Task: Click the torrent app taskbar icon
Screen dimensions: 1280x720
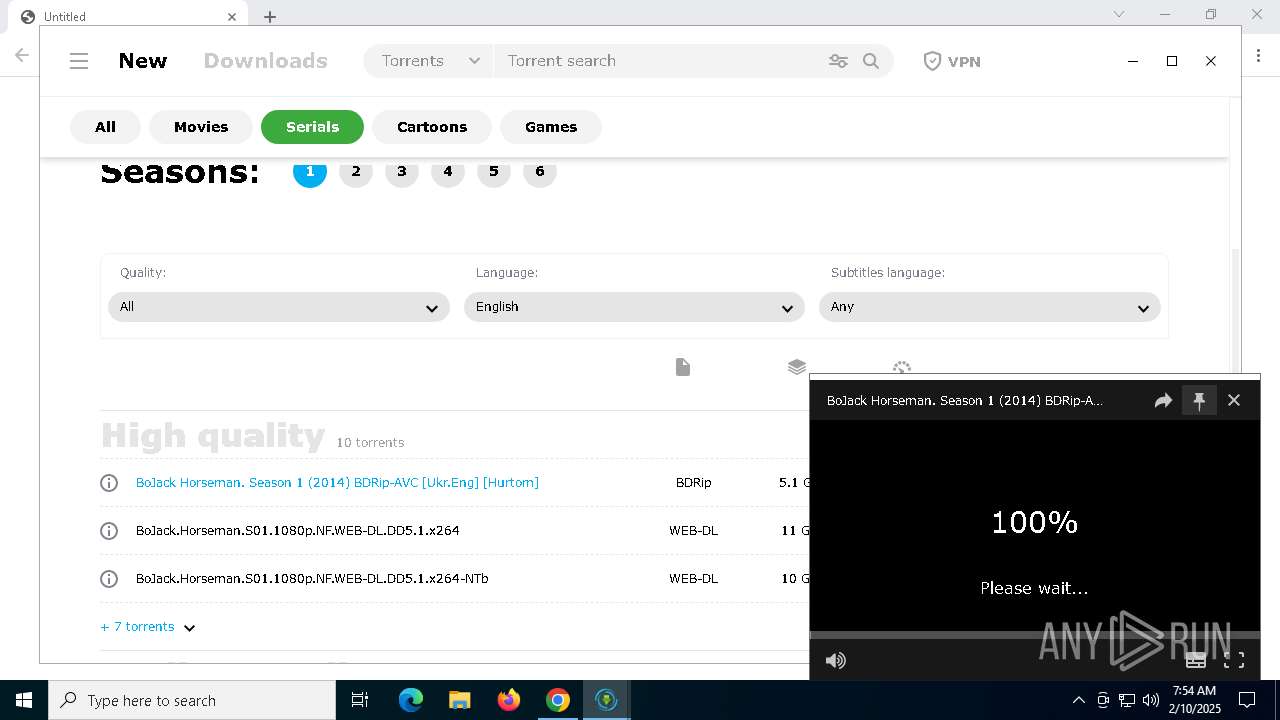Action: point(606,700)
